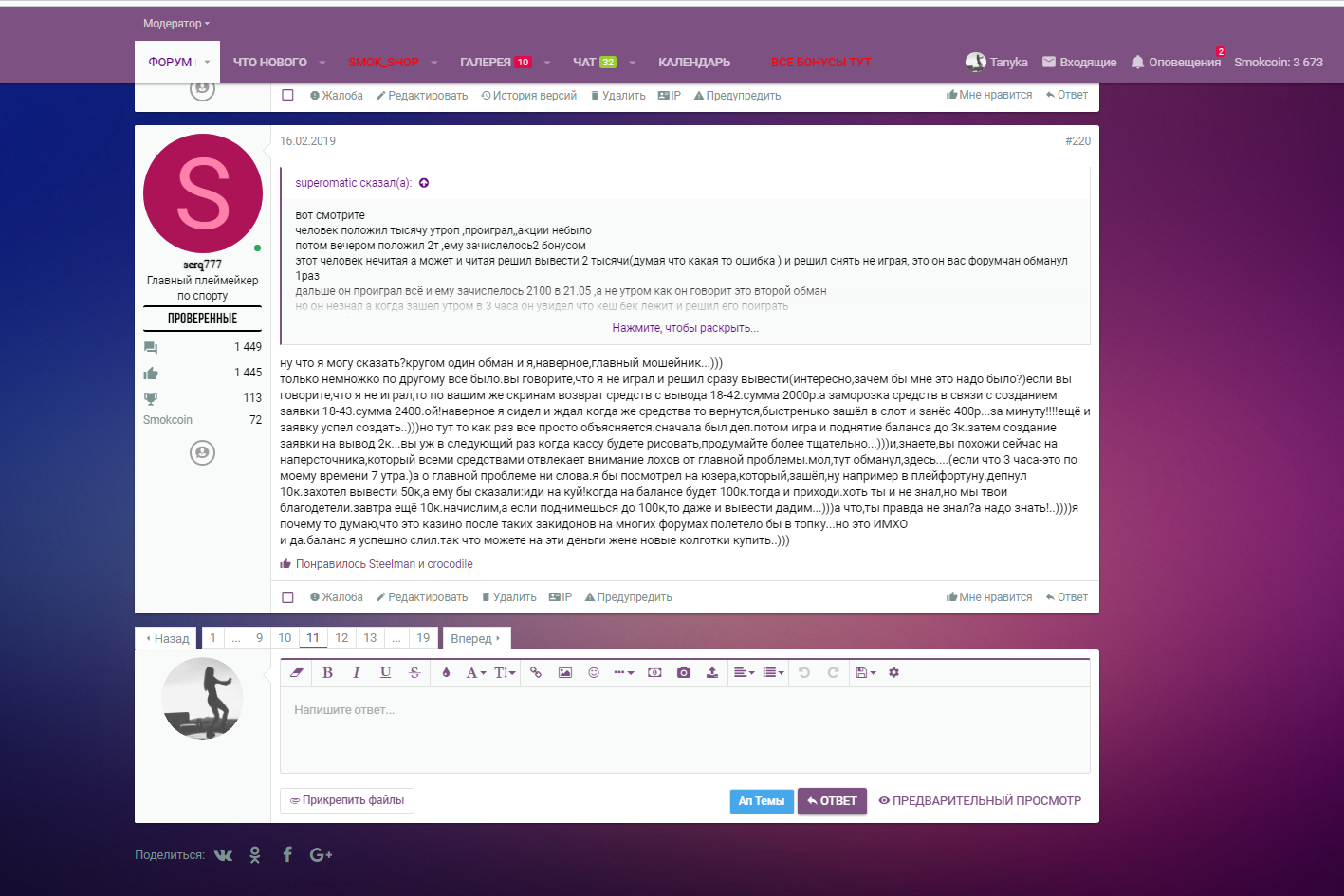
Task: Toggle underline formatting in reply editor
Action: click(385, 672)
